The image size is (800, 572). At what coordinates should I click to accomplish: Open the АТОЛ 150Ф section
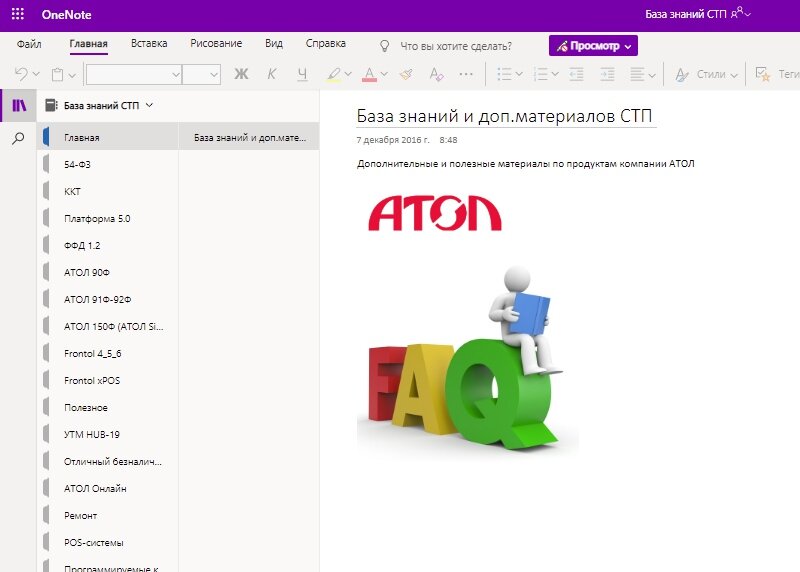point(108,327)
